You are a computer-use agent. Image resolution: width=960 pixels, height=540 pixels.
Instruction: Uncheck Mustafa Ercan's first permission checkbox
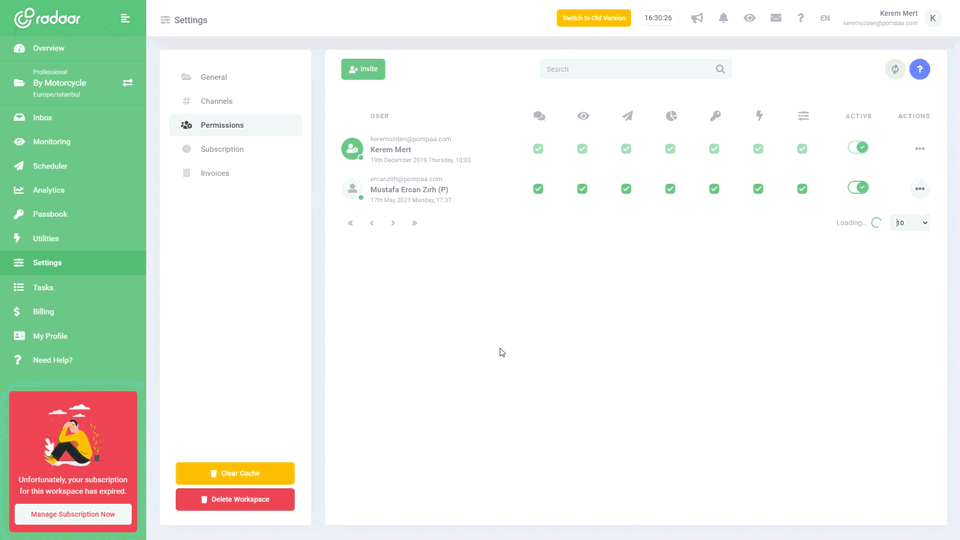[538, 188]
